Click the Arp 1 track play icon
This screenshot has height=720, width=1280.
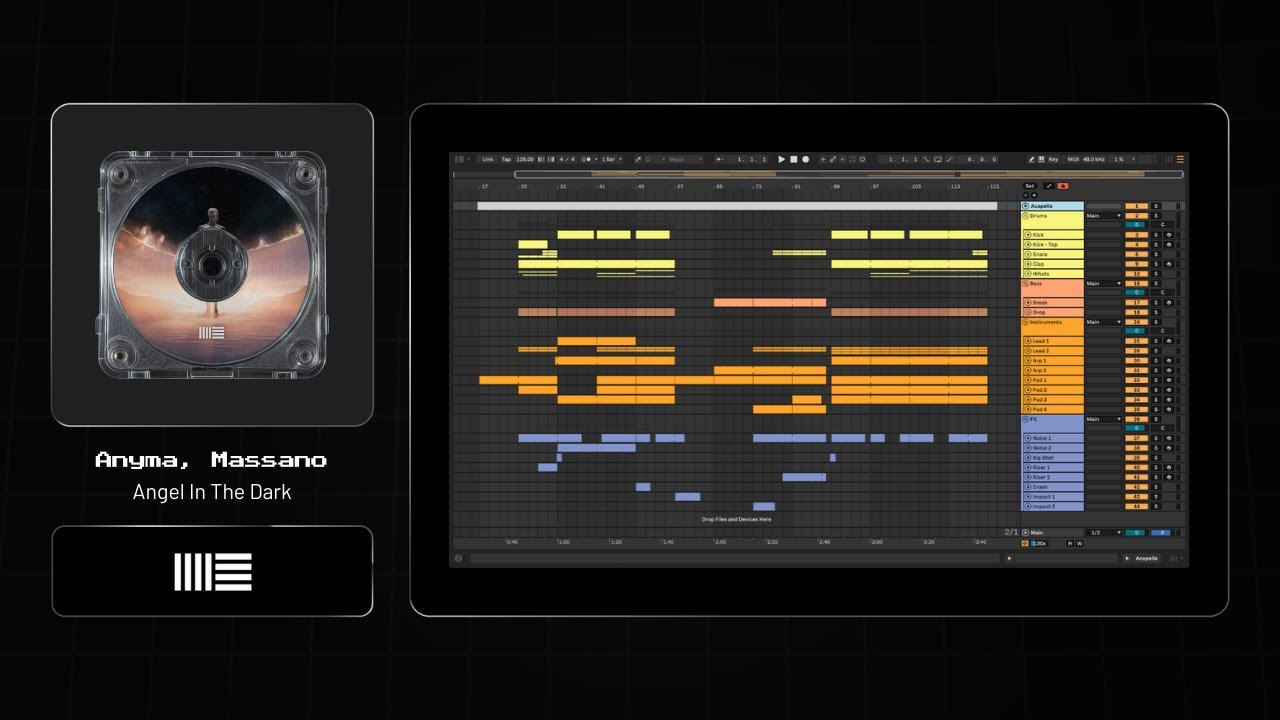(x=1028, y=361)
